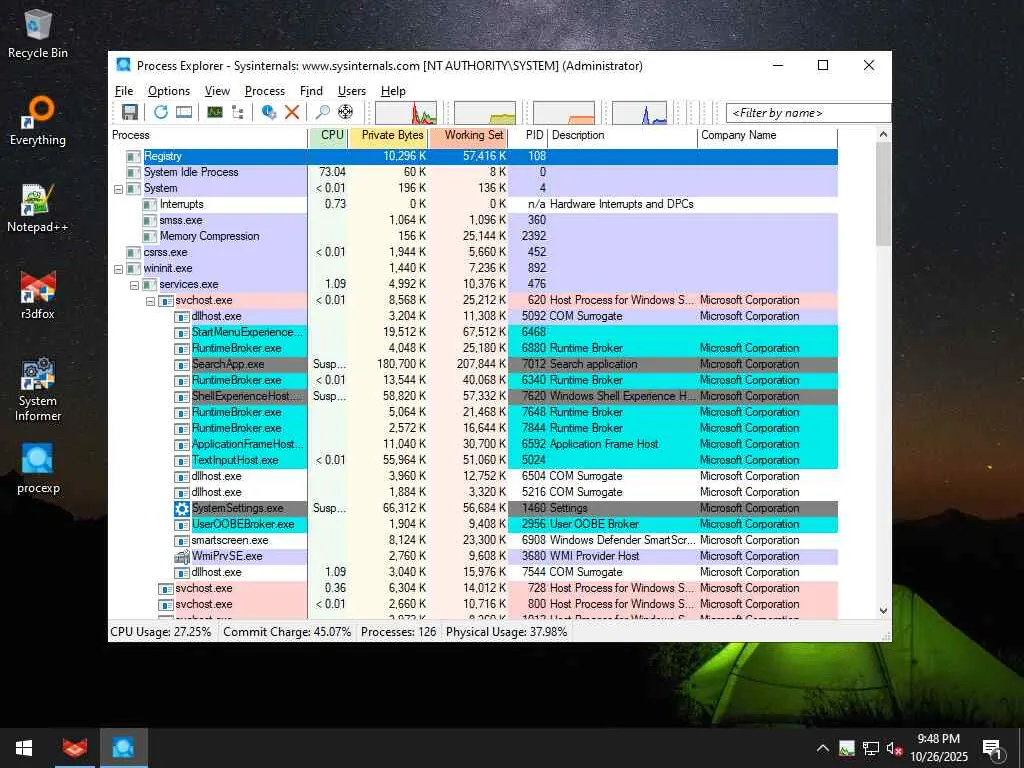The image size is (1024, 768).
Task: Click the CPU Usage status bar entry
Action: coord(161,632)
